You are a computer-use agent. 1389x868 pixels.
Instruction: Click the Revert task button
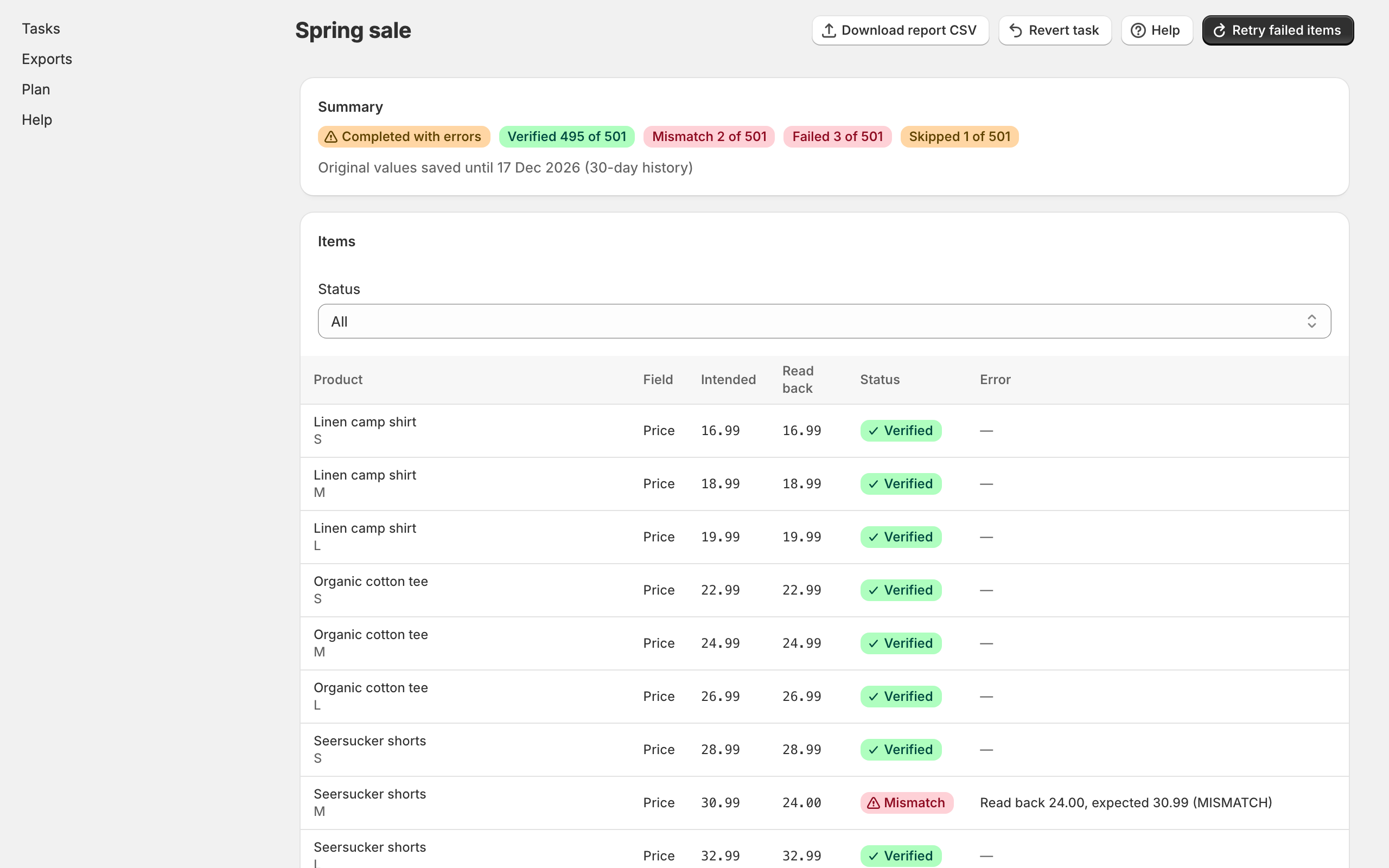1055,30
